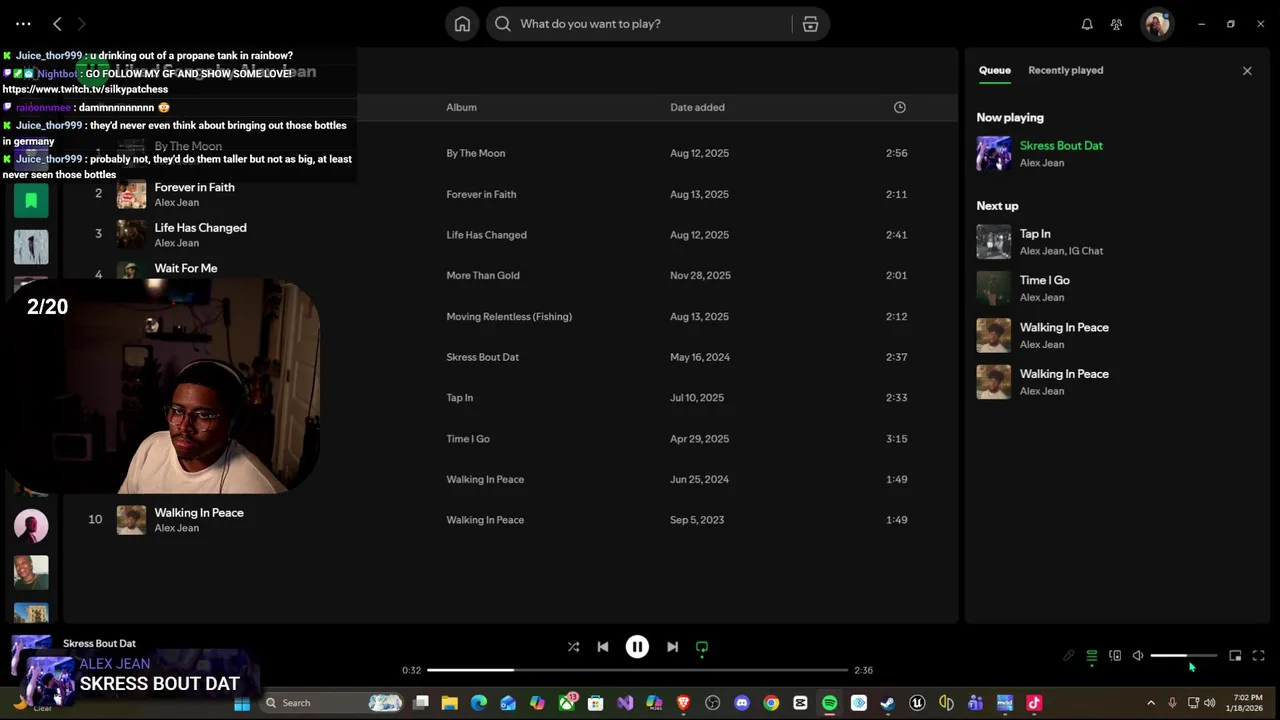Open Brave browser from taskbar
Viewport: 1280px width, 720px height.
pos(684,703)
